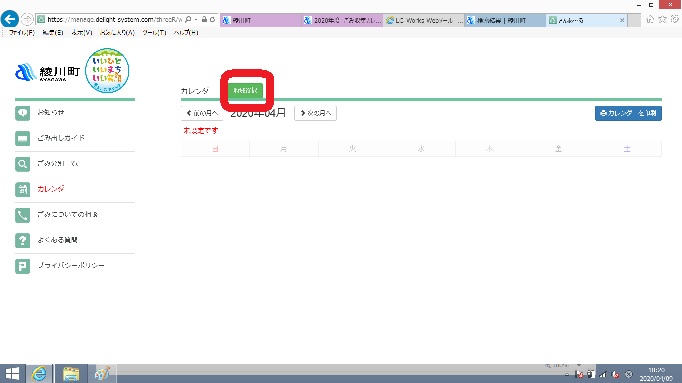Click the magnifier search sidebar icon

point(23,164)
